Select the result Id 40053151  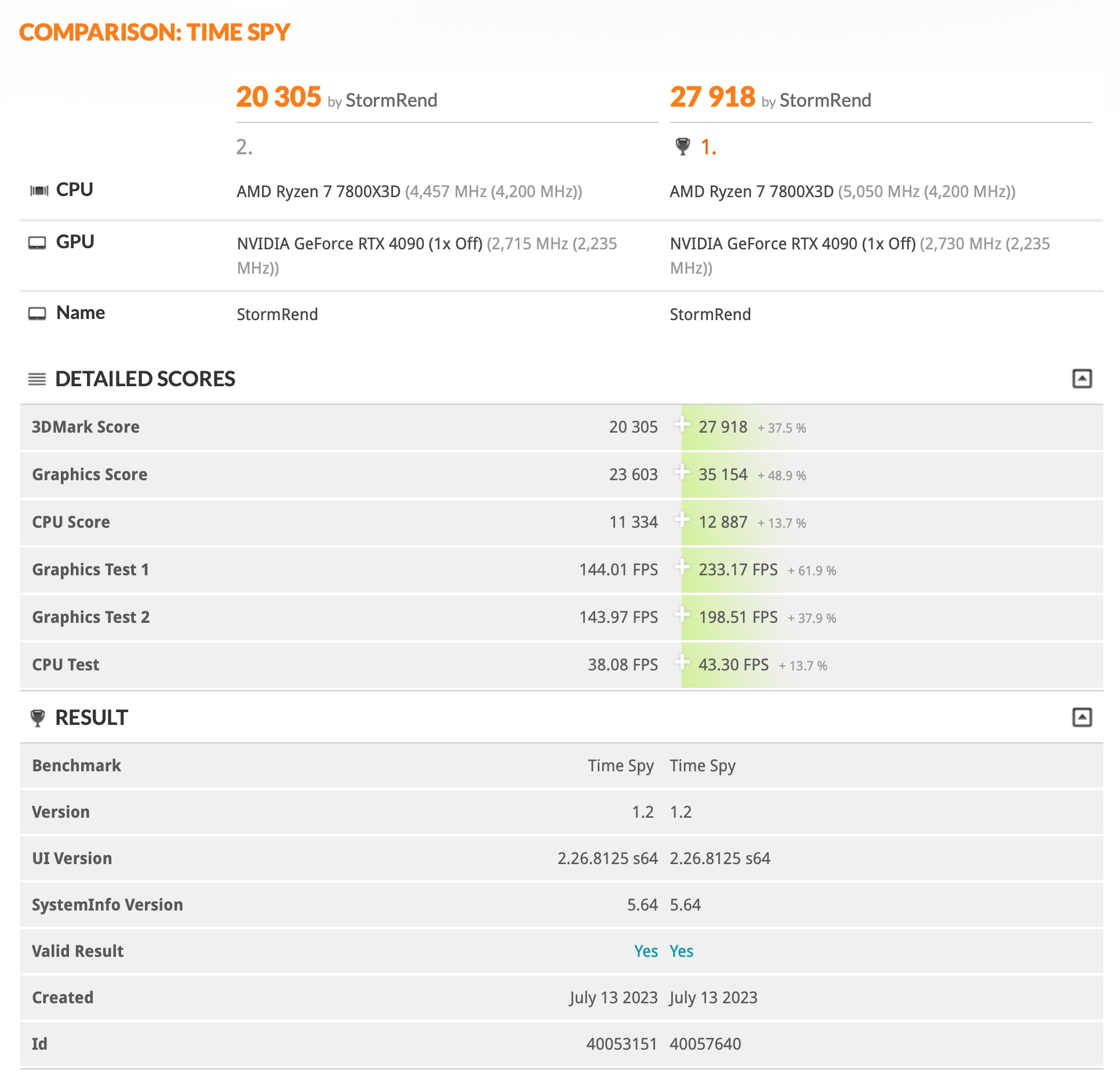click(x=621, y=1044)
